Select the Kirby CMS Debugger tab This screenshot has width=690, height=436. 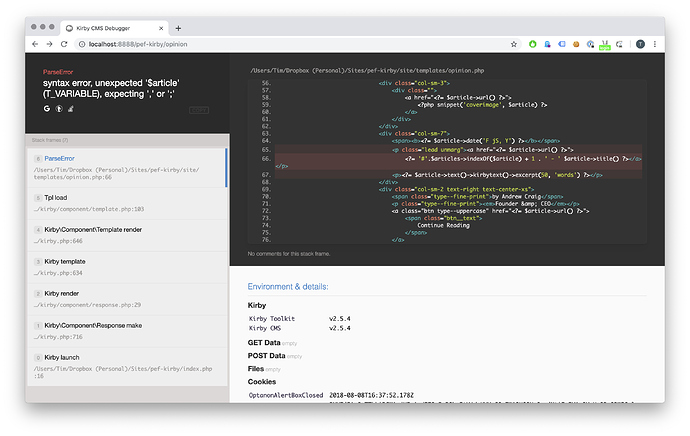click(x=114, y=28)
